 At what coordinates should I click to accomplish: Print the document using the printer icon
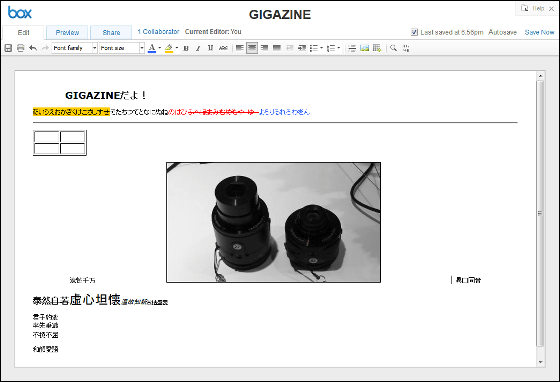click(x=21, y=48)
